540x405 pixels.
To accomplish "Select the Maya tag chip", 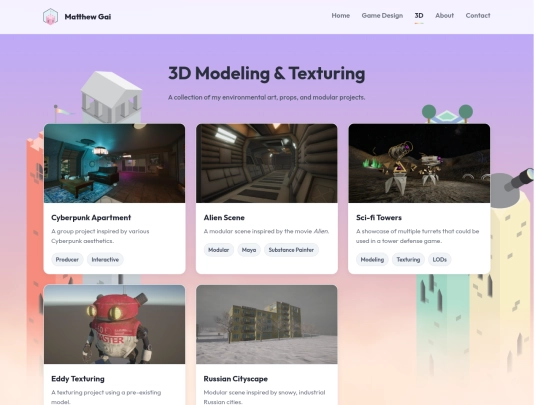I will pyautogui.click(x=249, y=250).
